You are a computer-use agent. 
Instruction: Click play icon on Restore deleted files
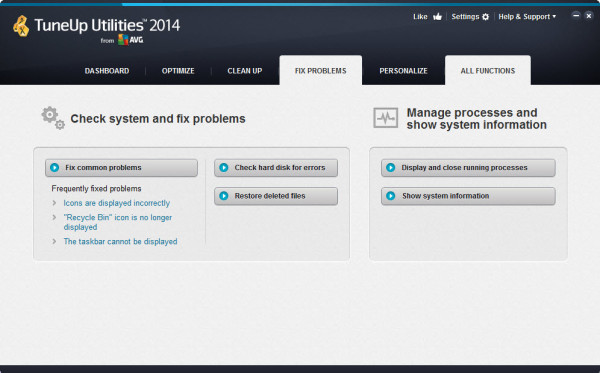pyautogui.click(x=224, y=196)
